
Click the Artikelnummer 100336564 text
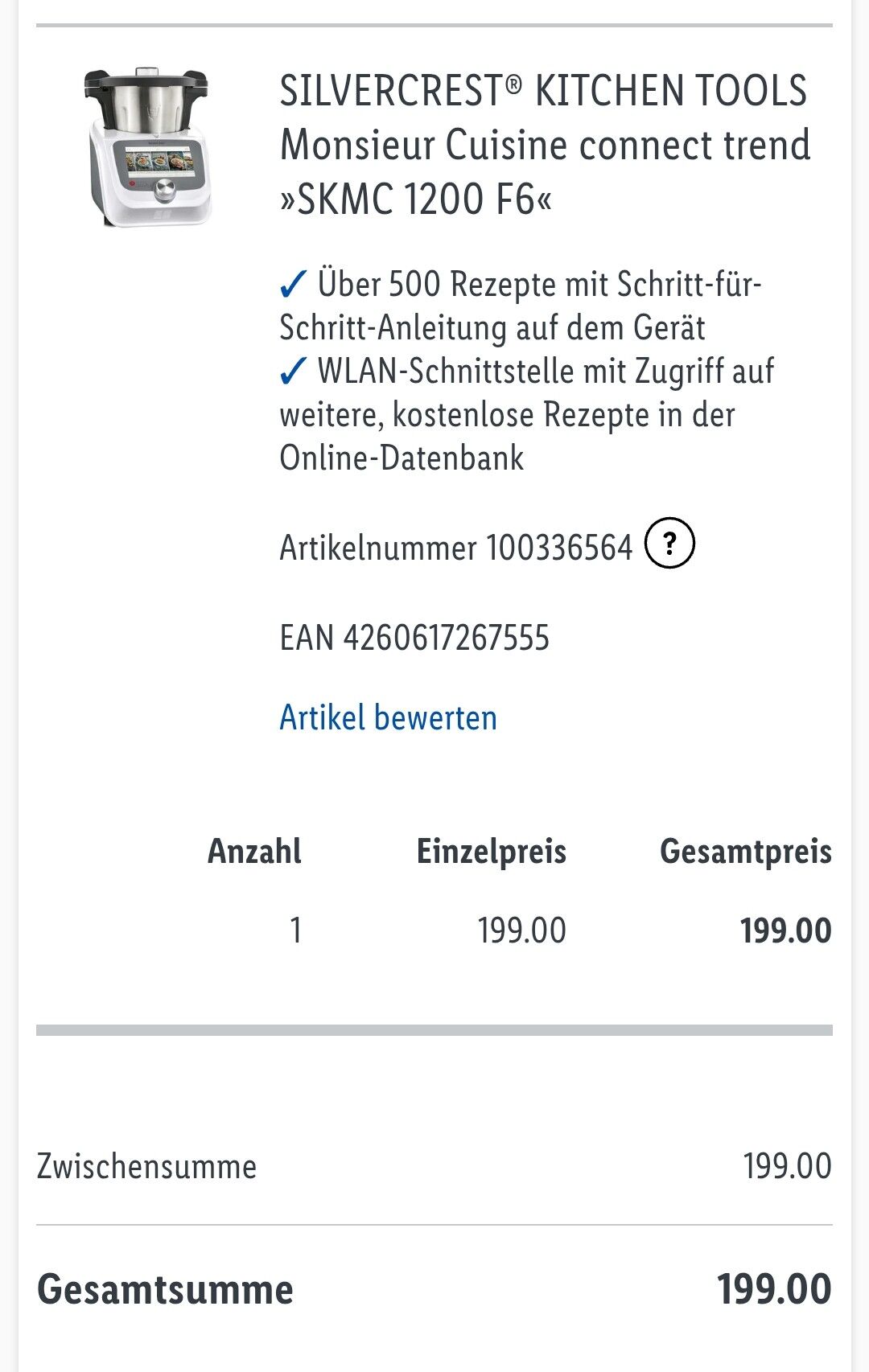point(456,548)
